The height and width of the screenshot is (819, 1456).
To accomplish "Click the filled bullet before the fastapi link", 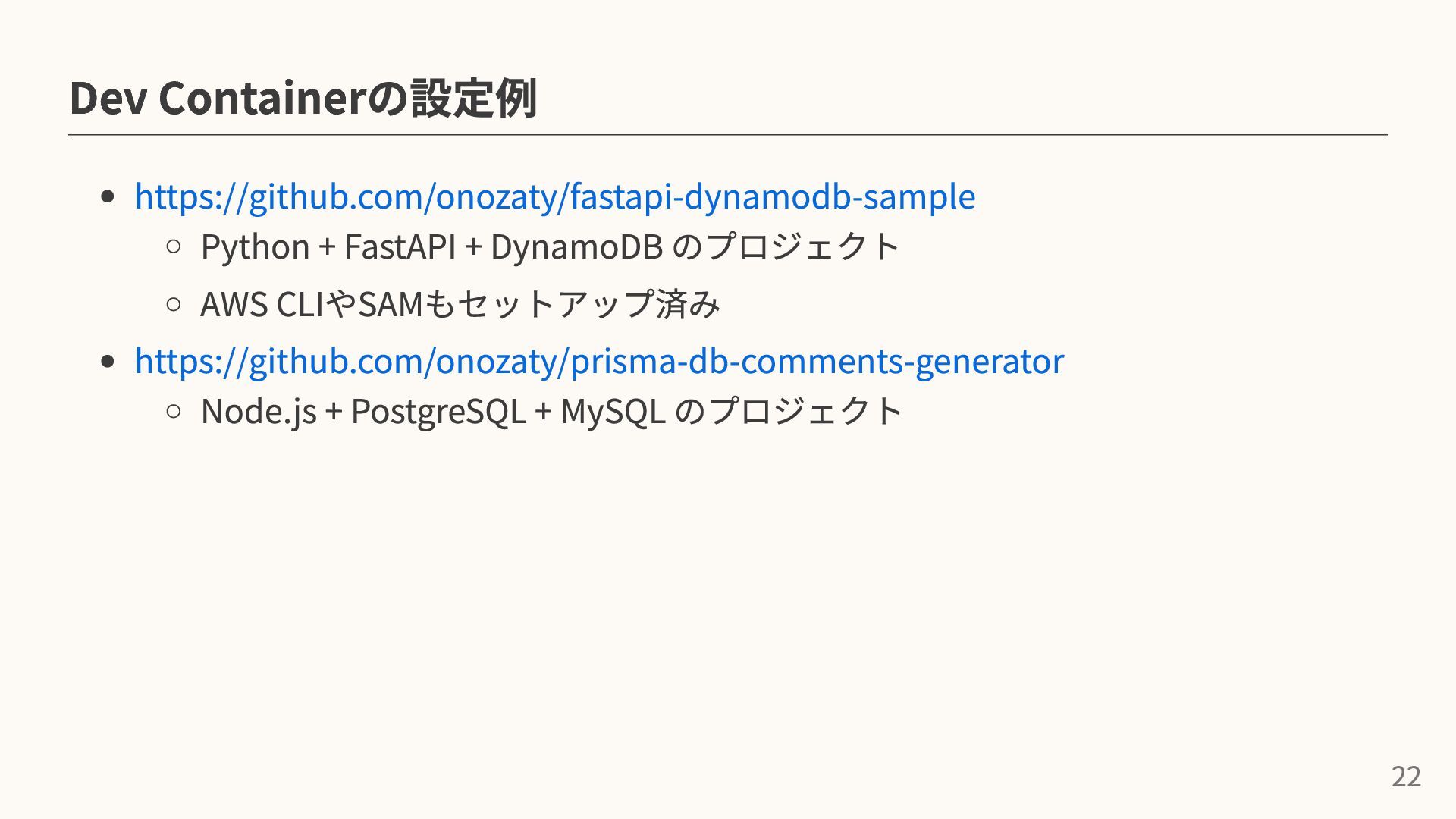I will [x=108, y=197].
